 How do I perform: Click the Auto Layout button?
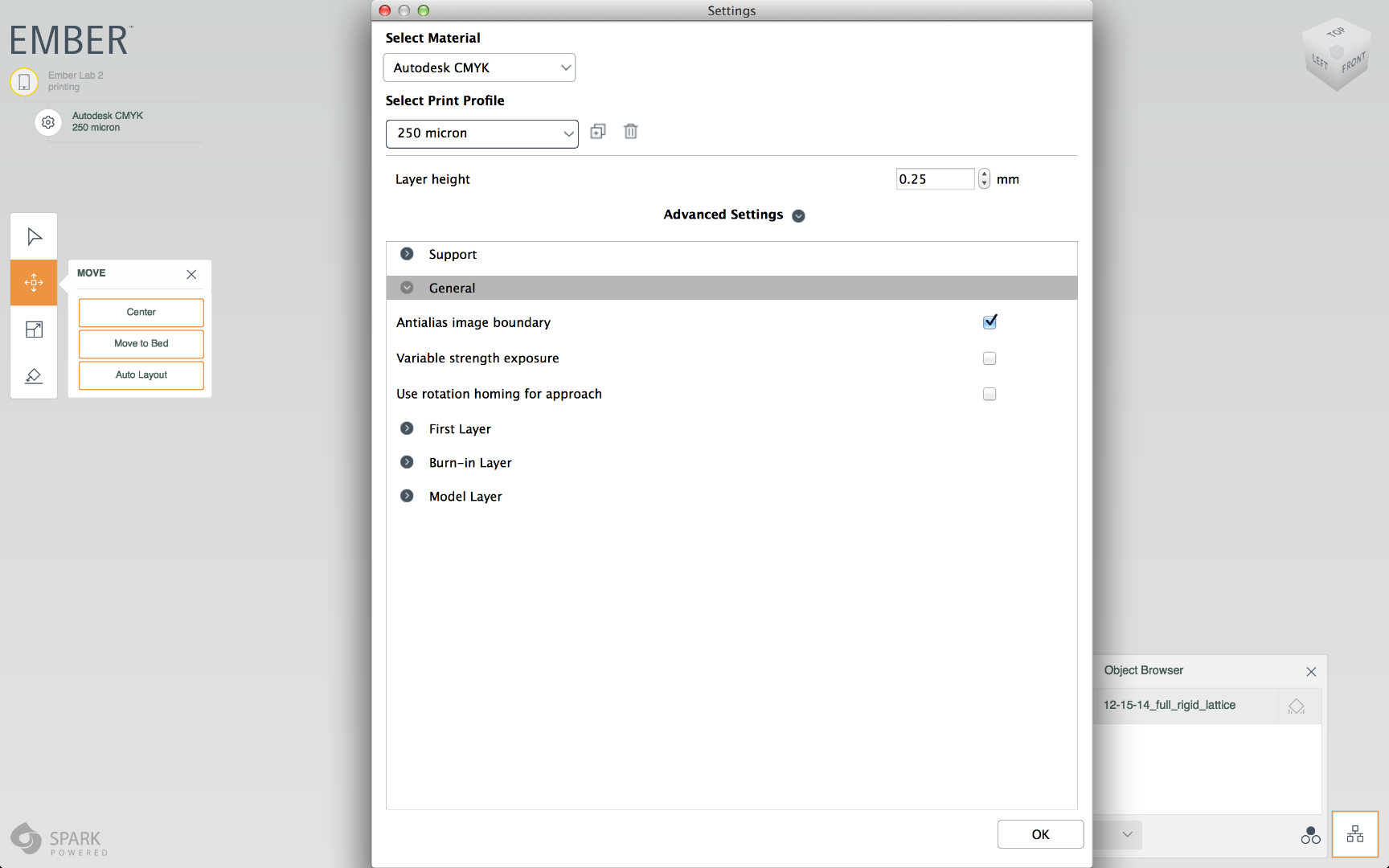click(141, 375)
